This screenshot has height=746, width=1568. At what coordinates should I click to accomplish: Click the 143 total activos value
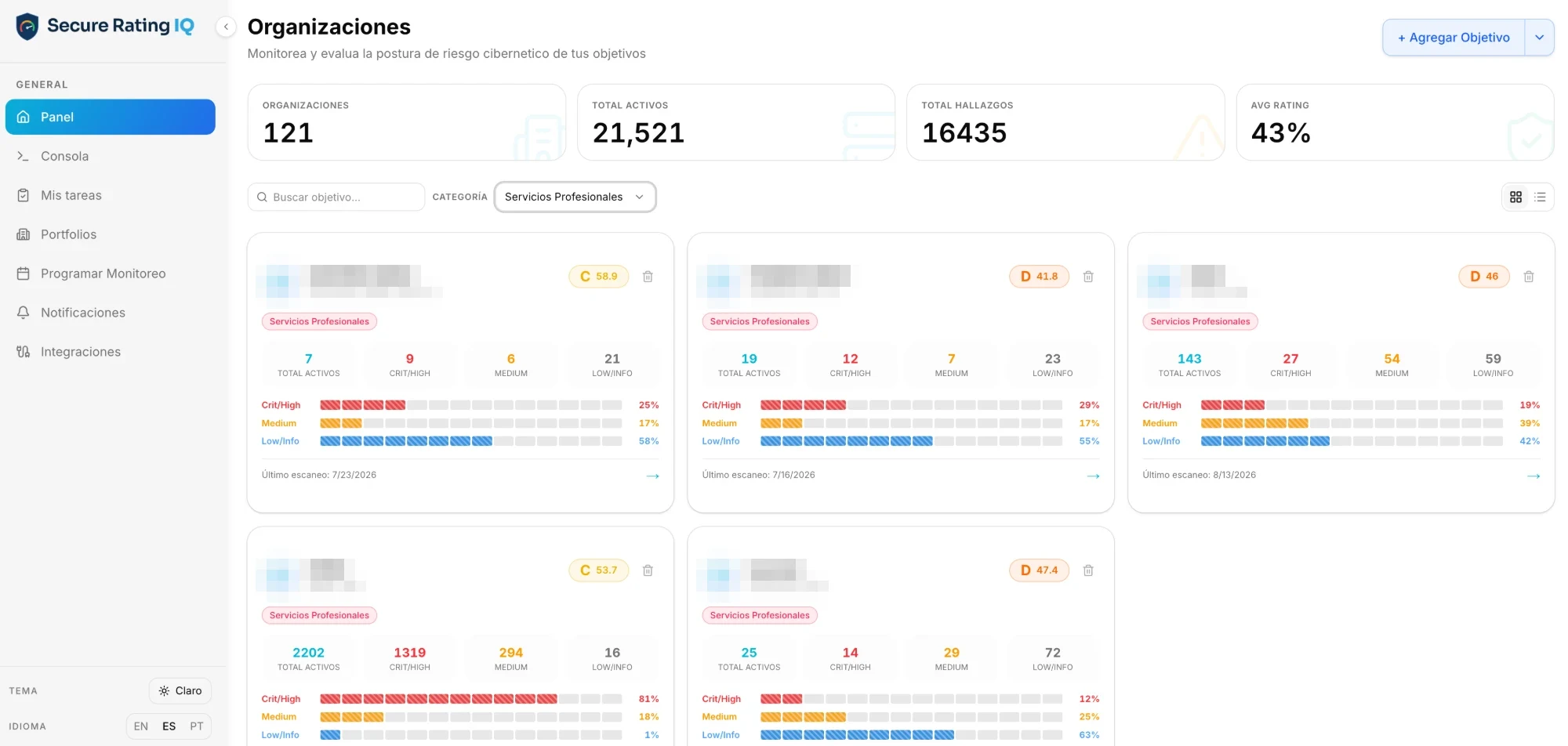point(1189,359)
